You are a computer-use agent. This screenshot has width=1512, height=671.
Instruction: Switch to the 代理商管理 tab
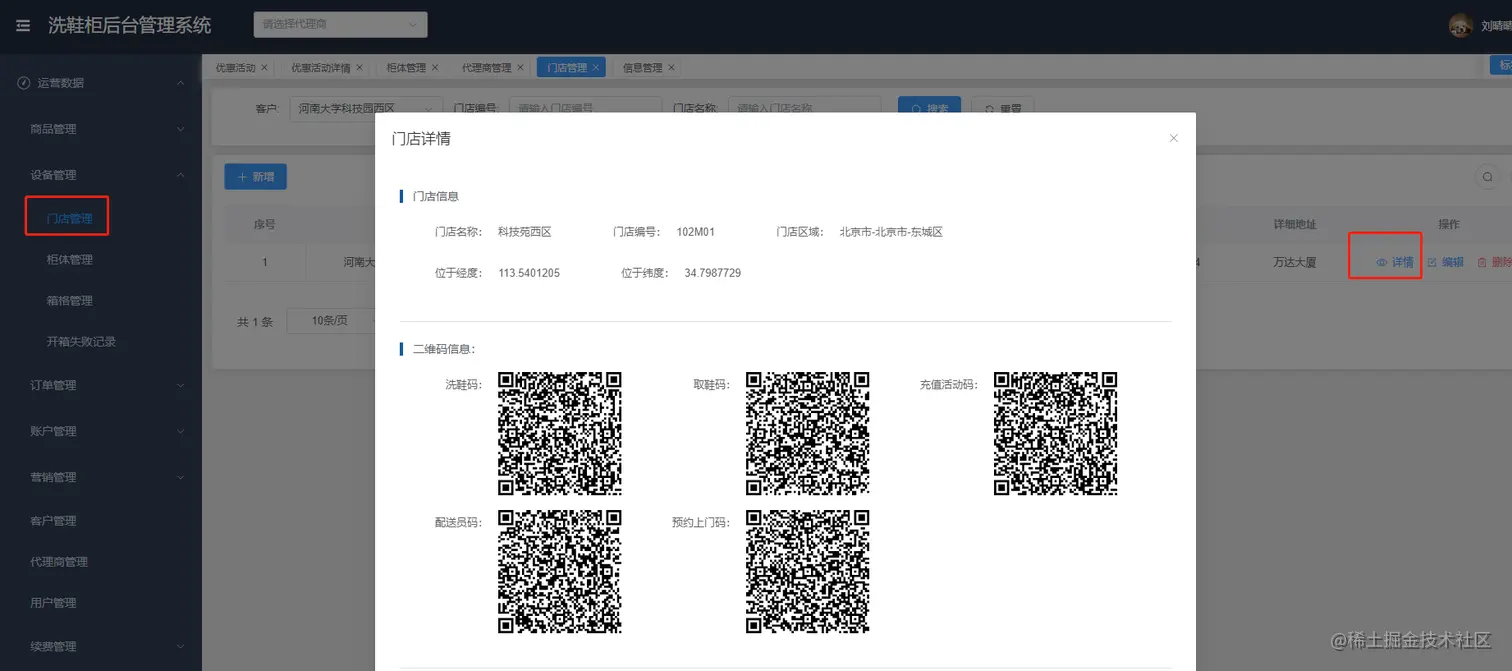(486, 68)
